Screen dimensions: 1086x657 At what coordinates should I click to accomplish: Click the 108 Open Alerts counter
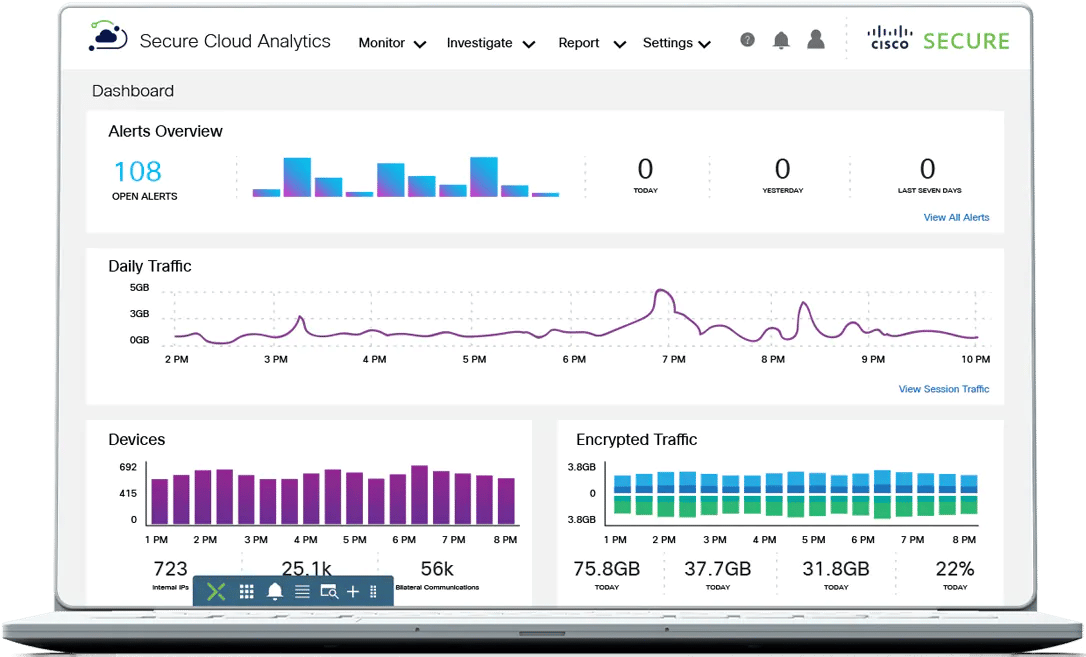coord(138,172)
